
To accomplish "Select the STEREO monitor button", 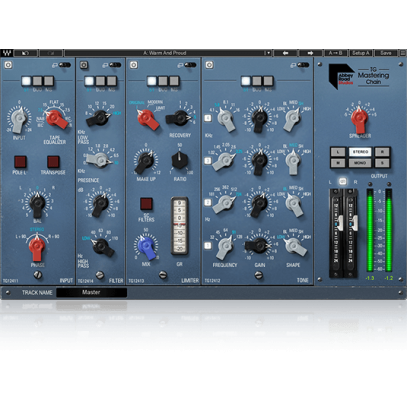I will tap(360, 152).
